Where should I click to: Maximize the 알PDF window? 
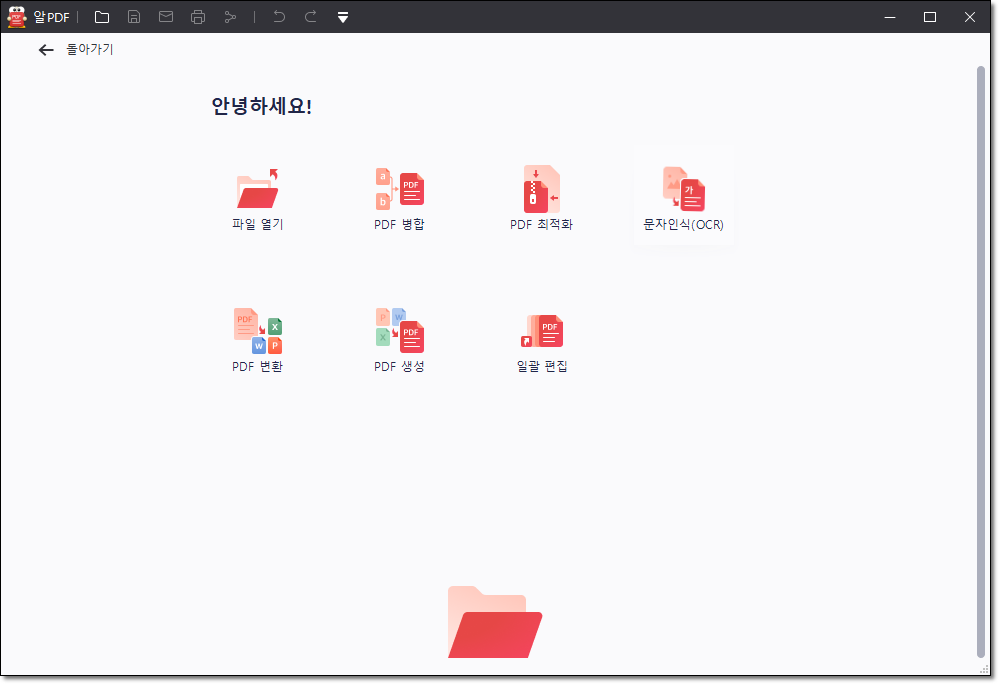pyautogui.click(x=930, y=17)
